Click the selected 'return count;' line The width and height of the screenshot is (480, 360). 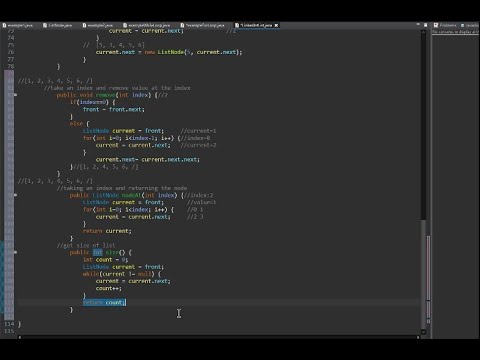(x=104, y=303)
